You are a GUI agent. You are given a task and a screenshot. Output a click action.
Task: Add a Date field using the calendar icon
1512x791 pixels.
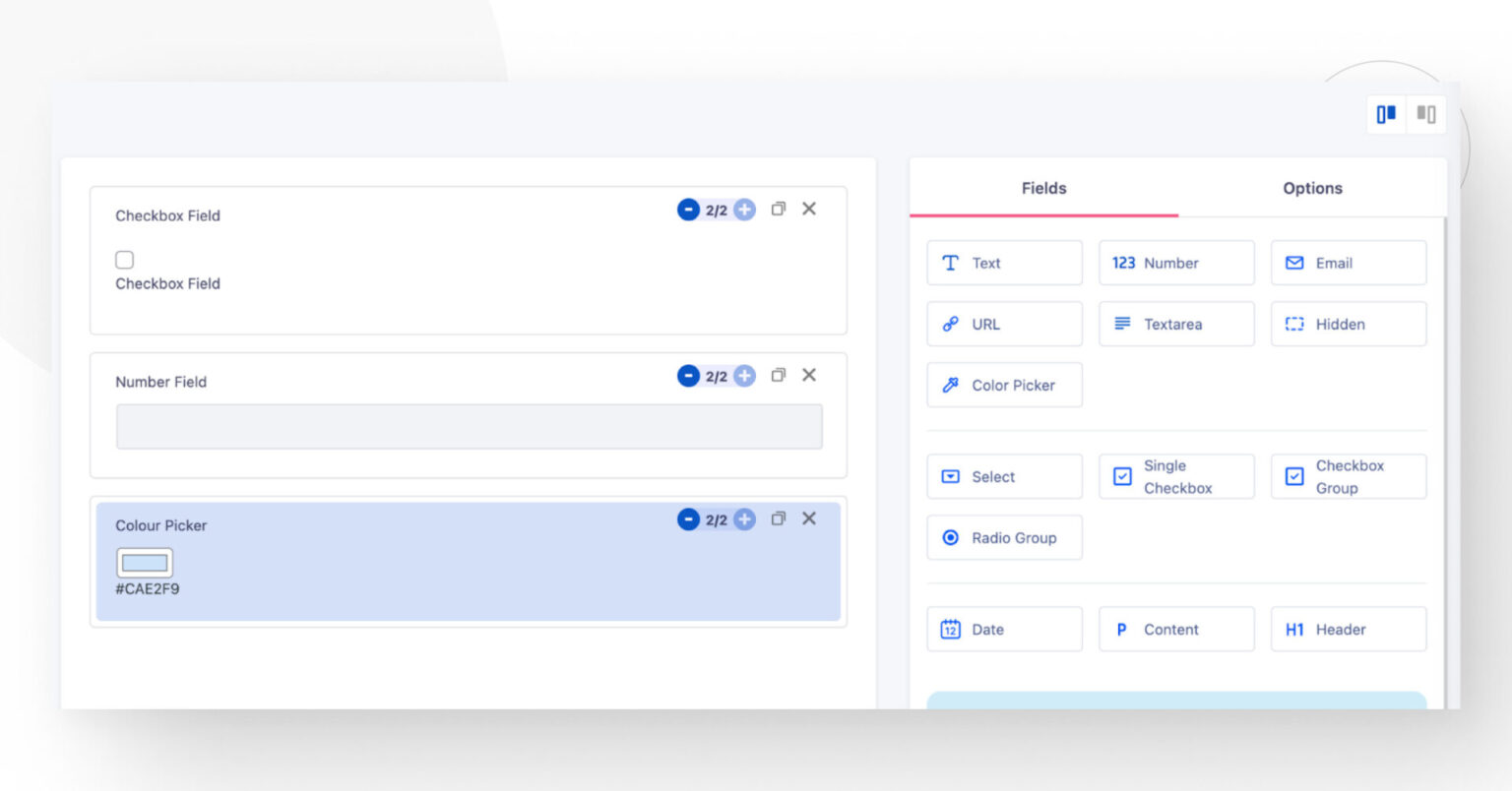(x=1003, y=629)
